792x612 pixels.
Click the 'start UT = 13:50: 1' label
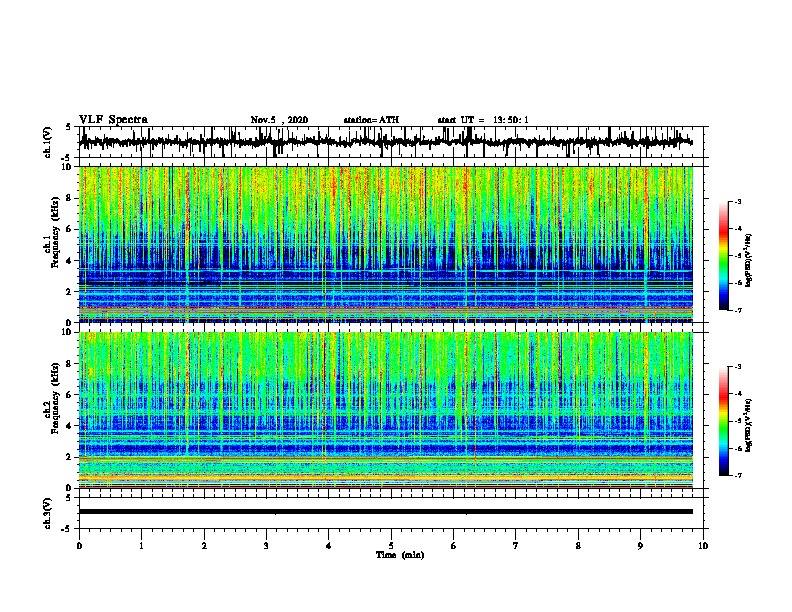pos(483,120)
